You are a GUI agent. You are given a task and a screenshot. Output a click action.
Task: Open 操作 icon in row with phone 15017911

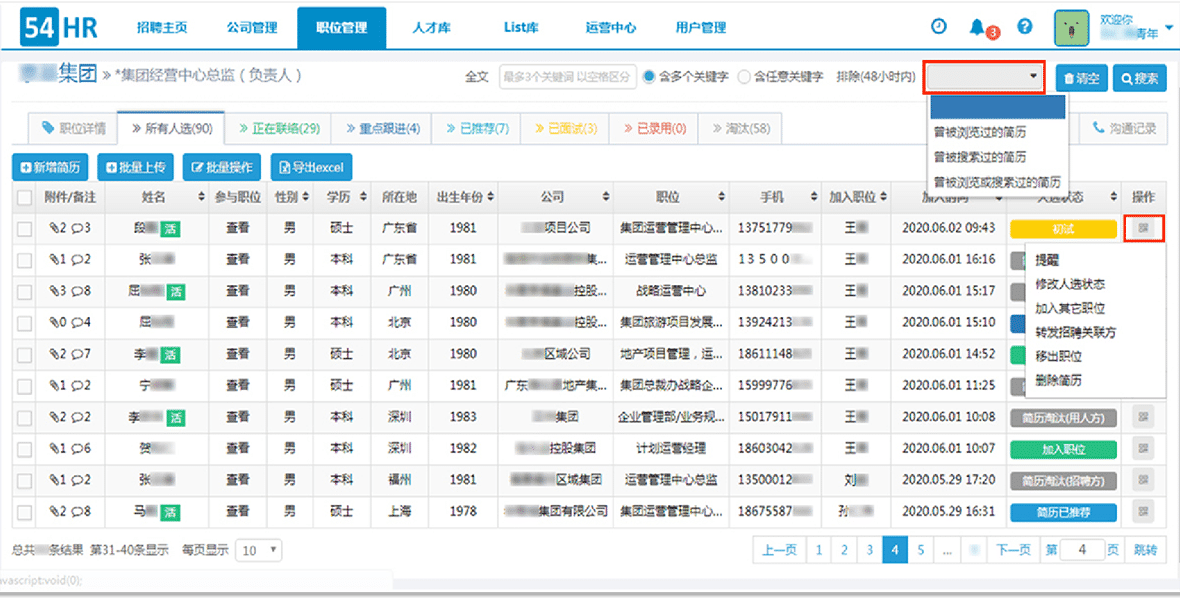pyautogui.click(x=1143, y=417)
